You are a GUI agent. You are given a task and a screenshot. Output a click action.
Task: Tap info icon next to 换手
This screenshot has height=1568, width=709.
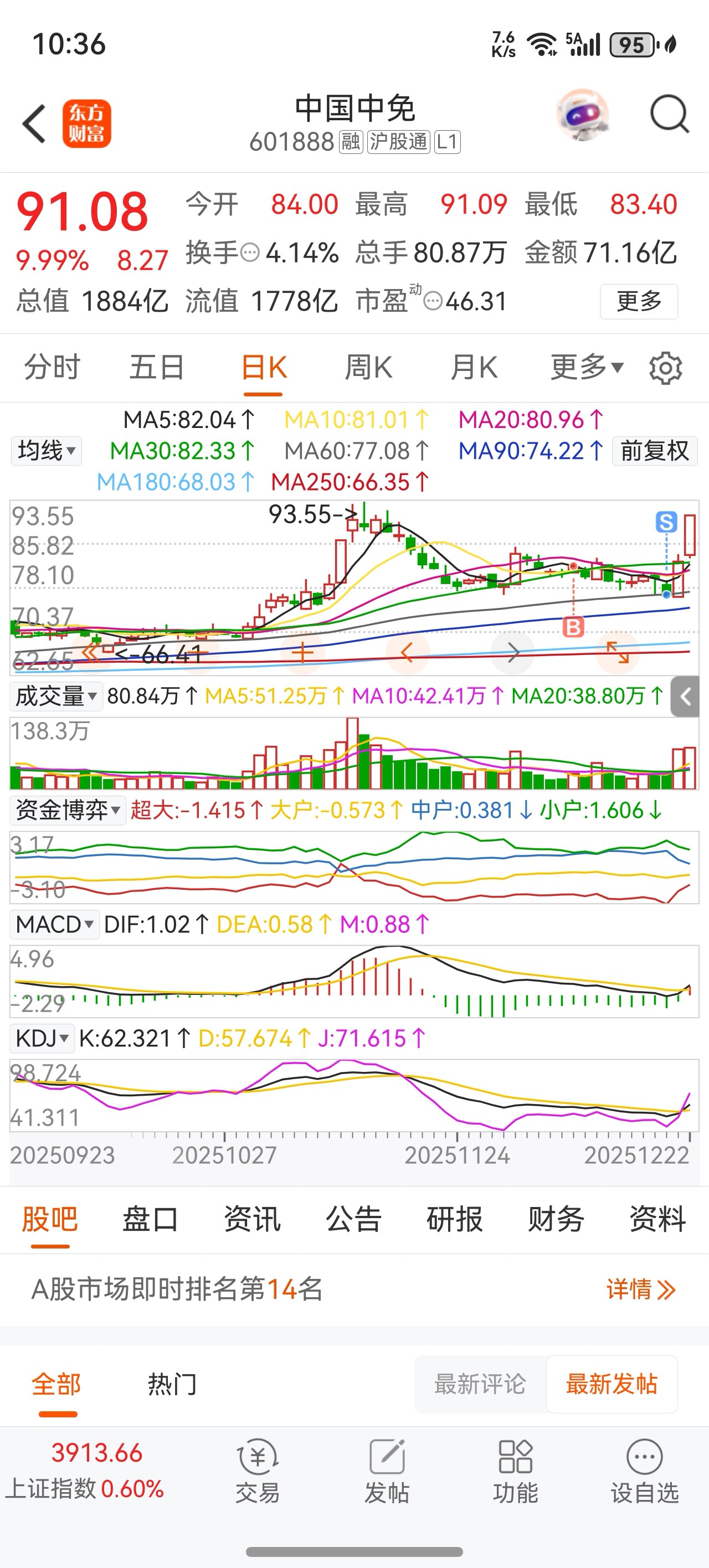pyautogui.click(x=250, y=252)
